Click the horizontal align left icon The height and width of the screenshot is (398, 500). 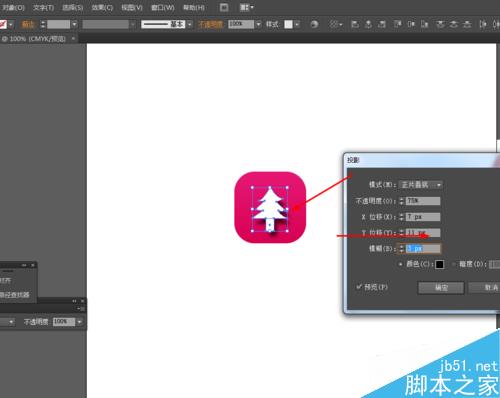(355, 24)
